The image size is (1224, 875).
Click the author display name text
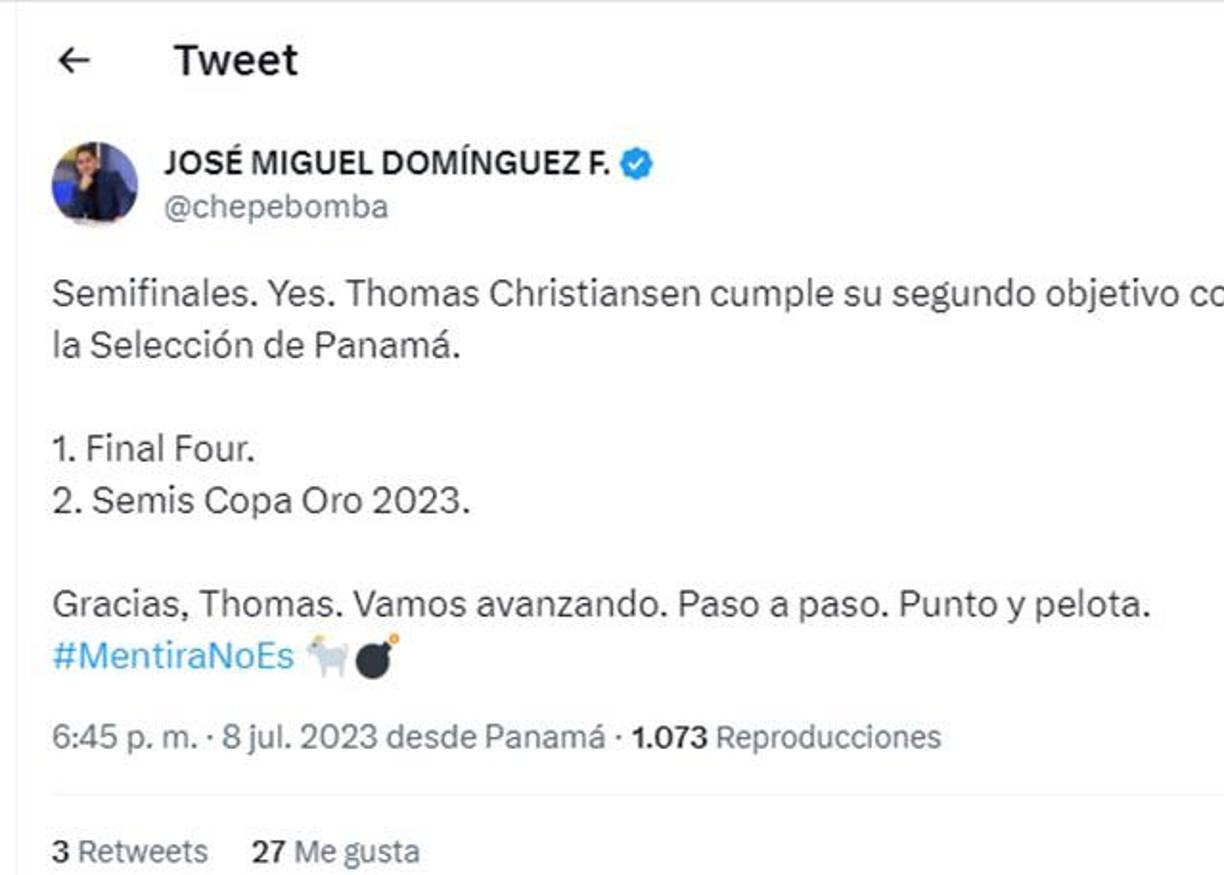(390, 161)
